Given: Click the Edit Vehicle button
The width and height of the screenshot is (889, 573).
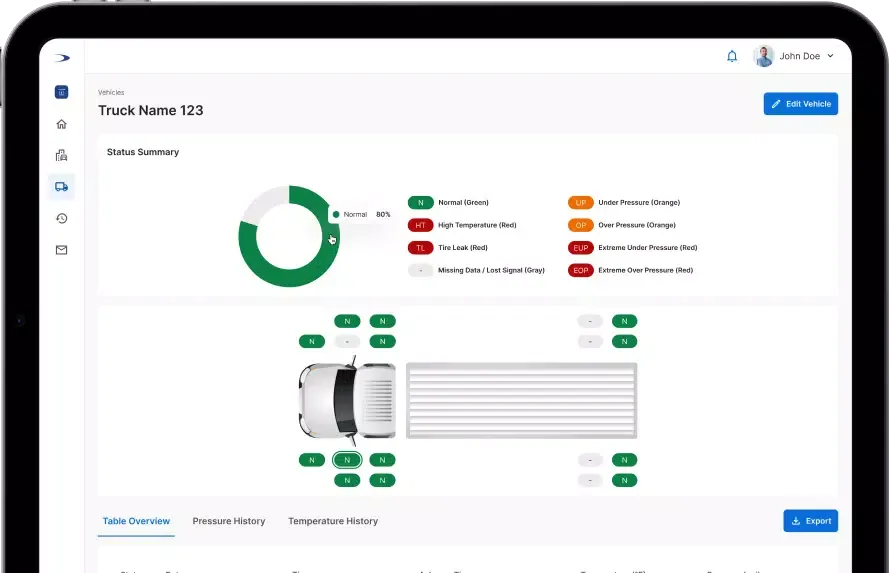Looking at the screenshot, I should (x=800, y=104).
